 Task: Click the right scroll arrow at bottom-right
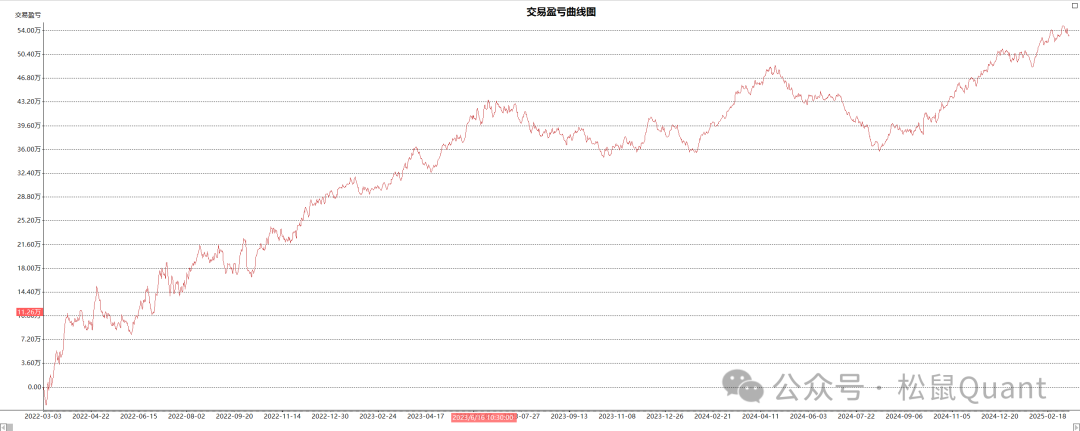[x=1075, y=426]
